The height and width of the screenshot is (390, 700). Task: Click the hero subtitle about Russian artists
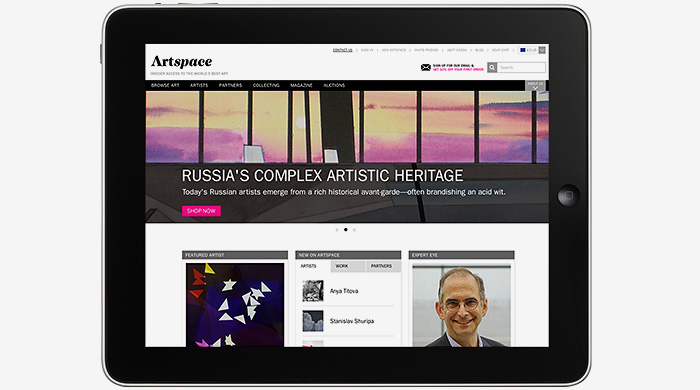point(343,192)
